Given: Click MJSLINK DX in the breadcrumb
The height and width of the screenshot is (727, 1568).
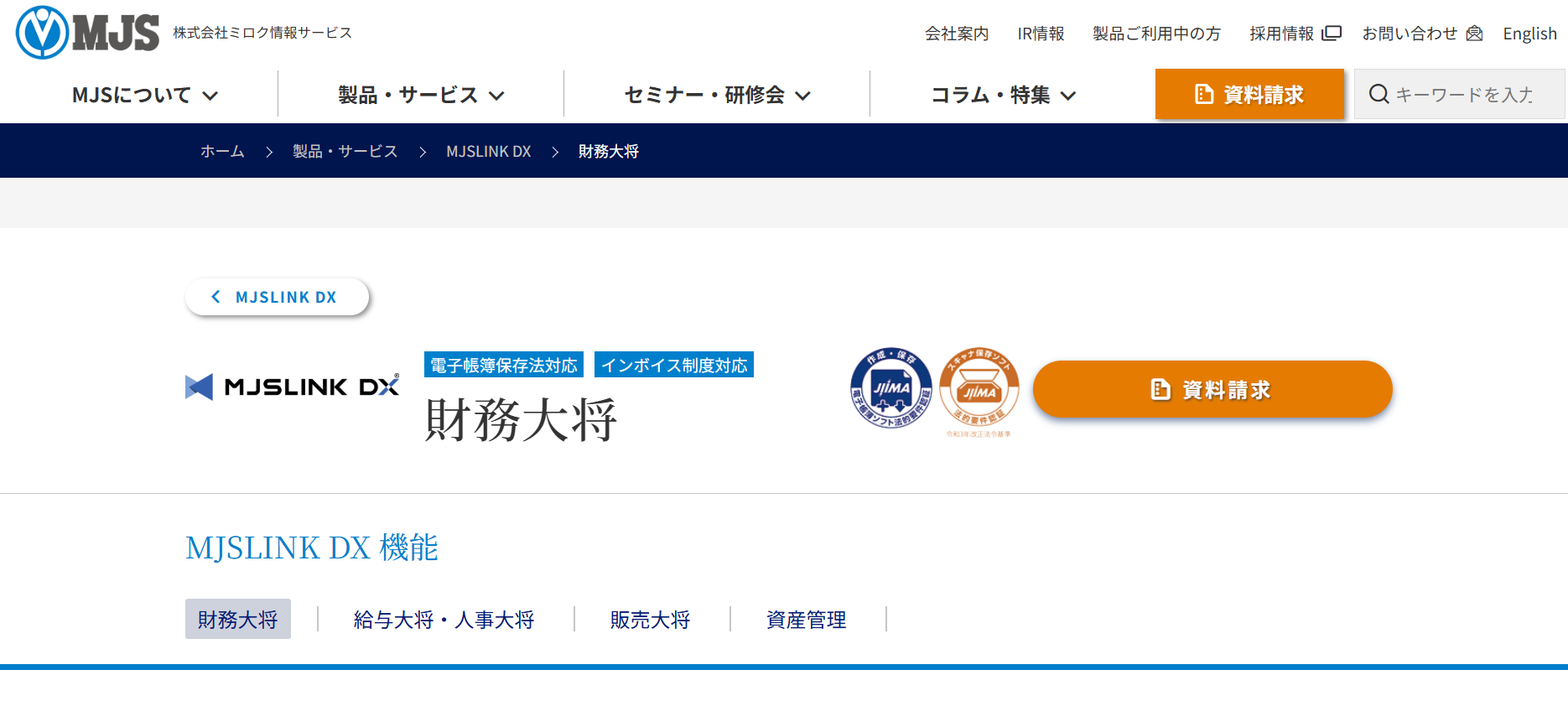Looking at the screenshot, I should click(x=489, y=151).
